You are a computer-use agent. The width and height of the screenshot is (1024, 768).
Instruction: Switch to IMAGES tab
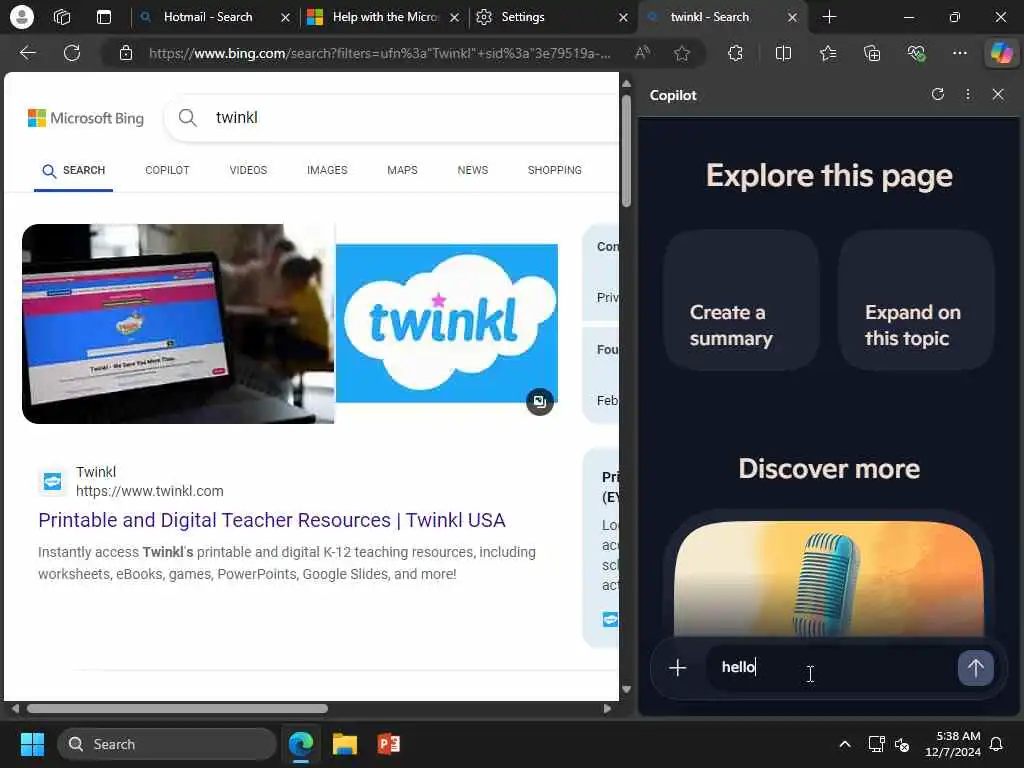(x=327, y=170)
